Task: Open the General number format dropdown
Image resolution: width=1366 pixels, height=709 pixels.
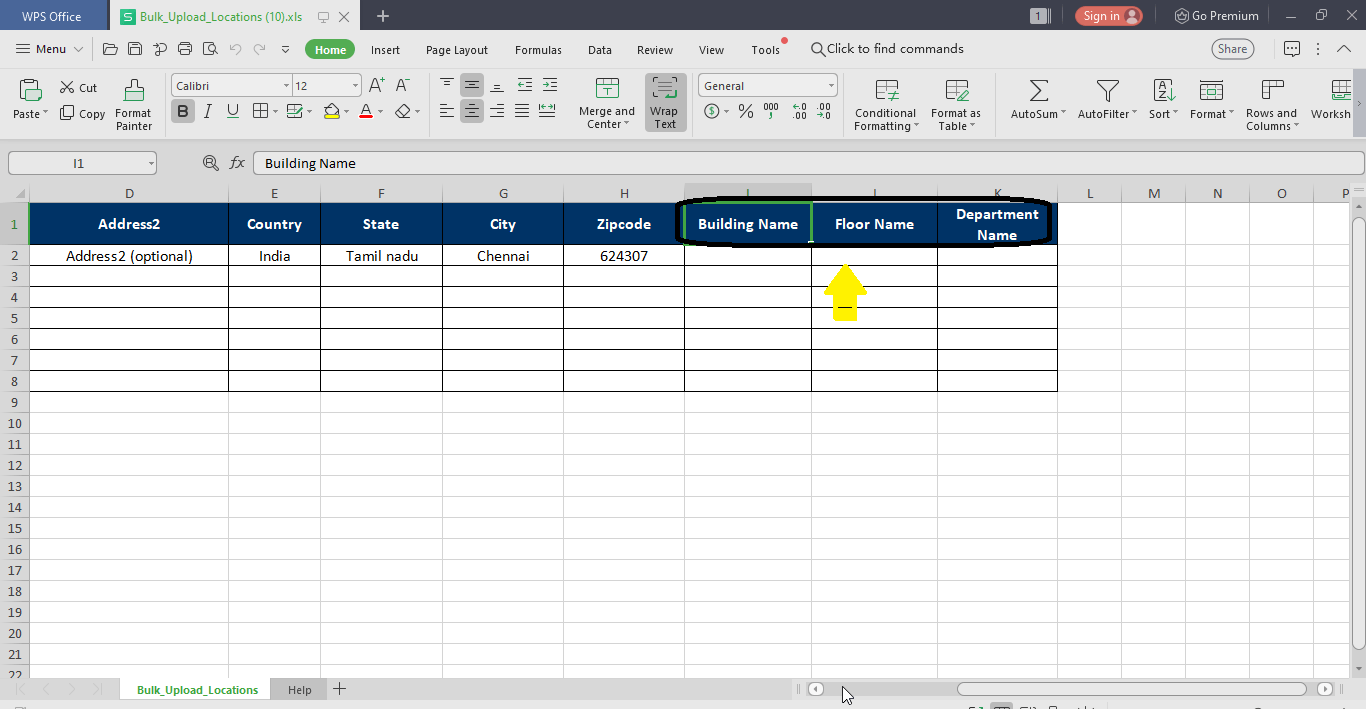Action: 767,86
